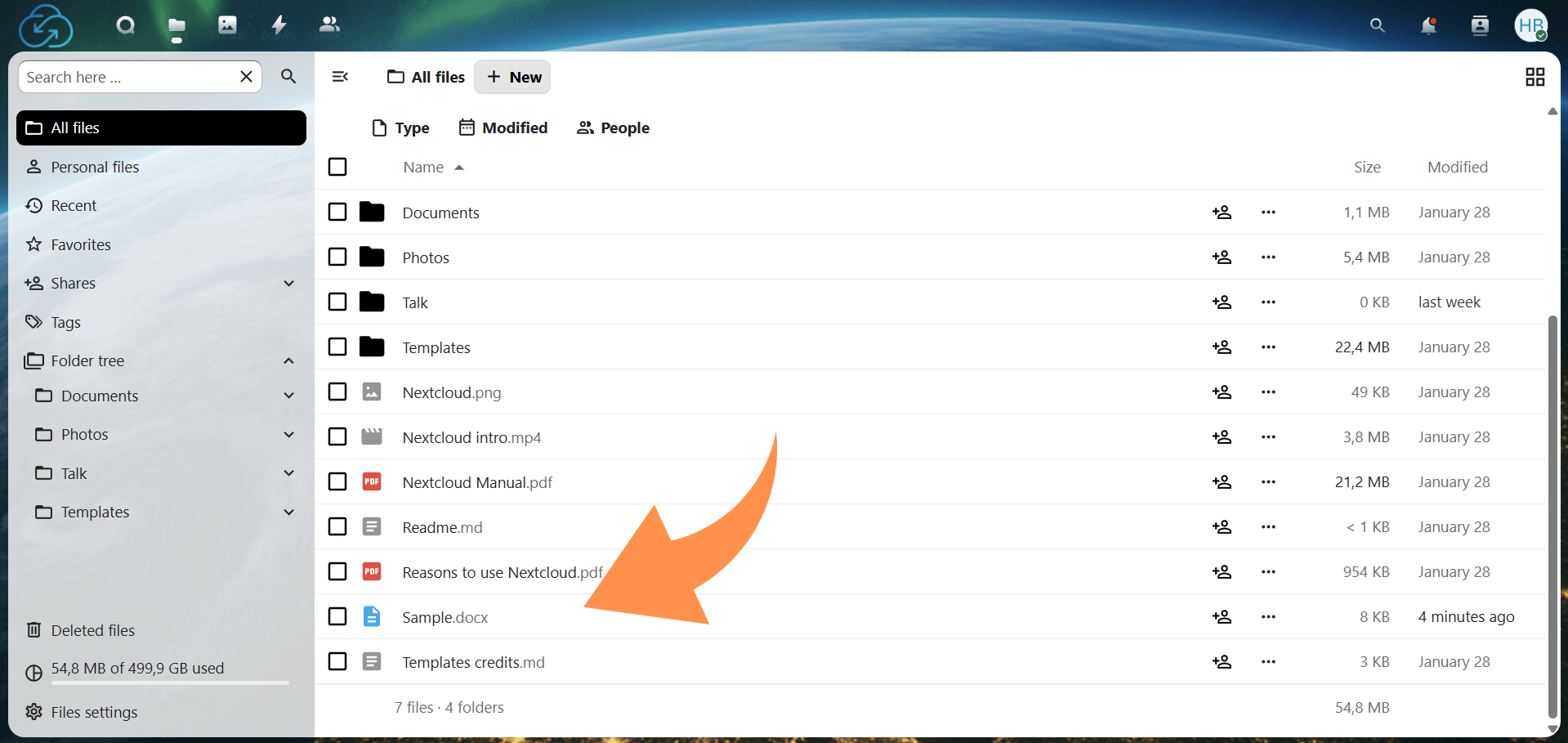Viewport: 1568px width, 743px height.
Task: Expand the Shares section chevron
Action: point(288,284)
